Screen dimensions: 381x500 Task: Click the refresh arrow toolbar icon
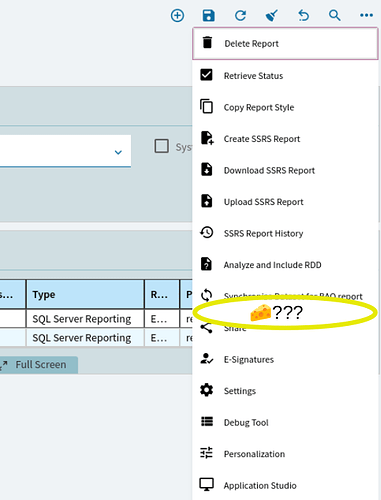(x=240, y=16)
